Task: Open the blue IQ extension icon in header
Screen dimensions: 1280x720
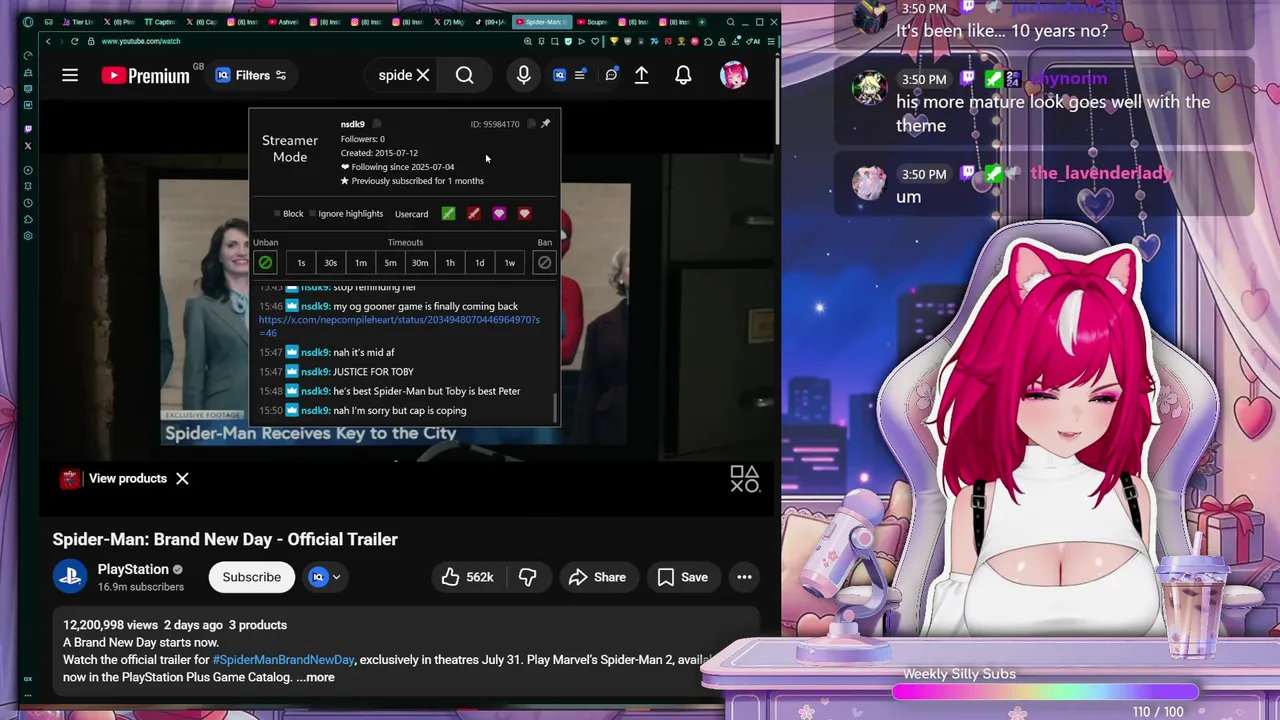Action: pos(559,75)
